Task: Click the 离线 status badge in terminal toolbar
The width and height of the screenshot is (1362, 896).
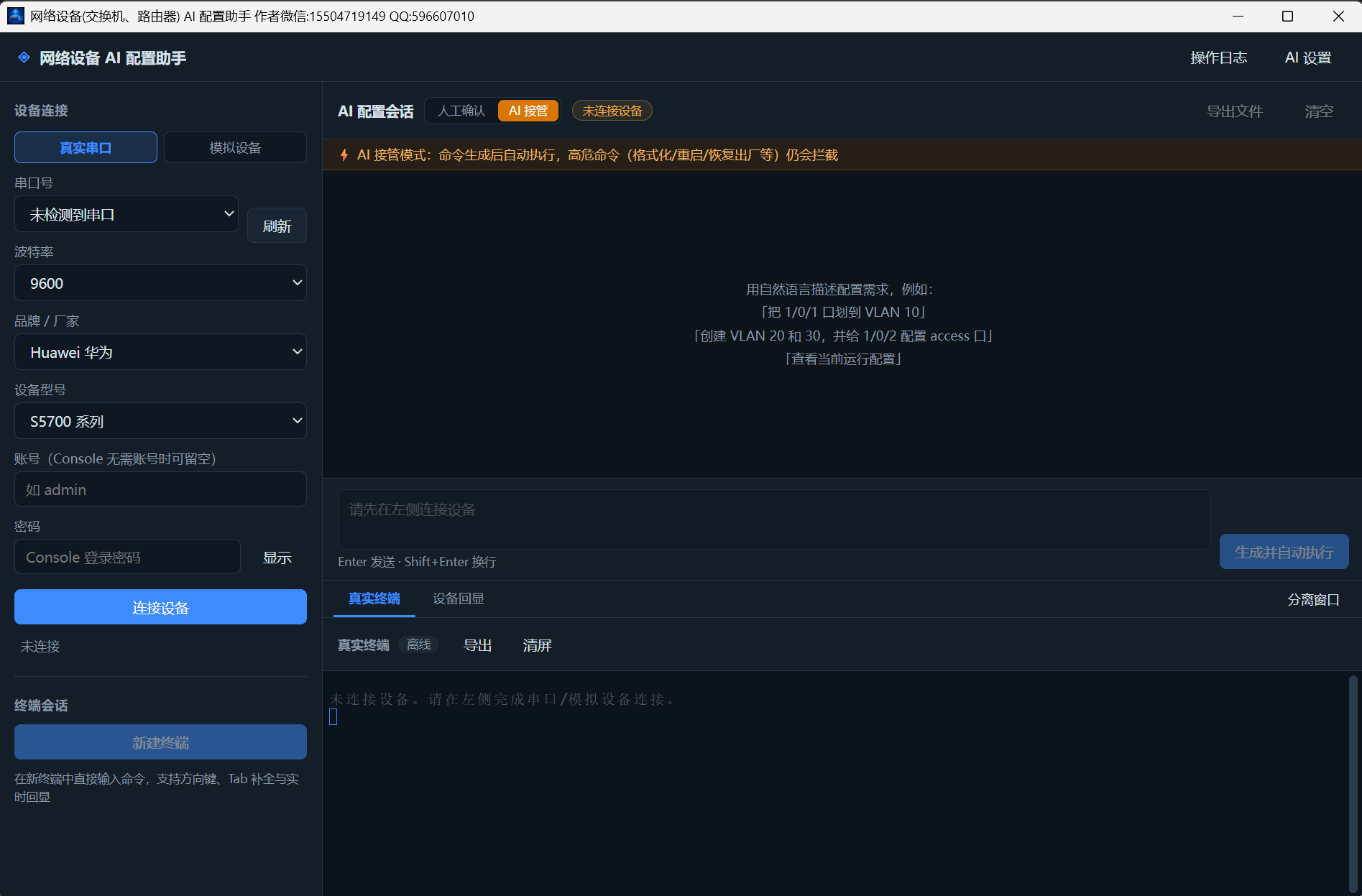Action: [419, 645]
